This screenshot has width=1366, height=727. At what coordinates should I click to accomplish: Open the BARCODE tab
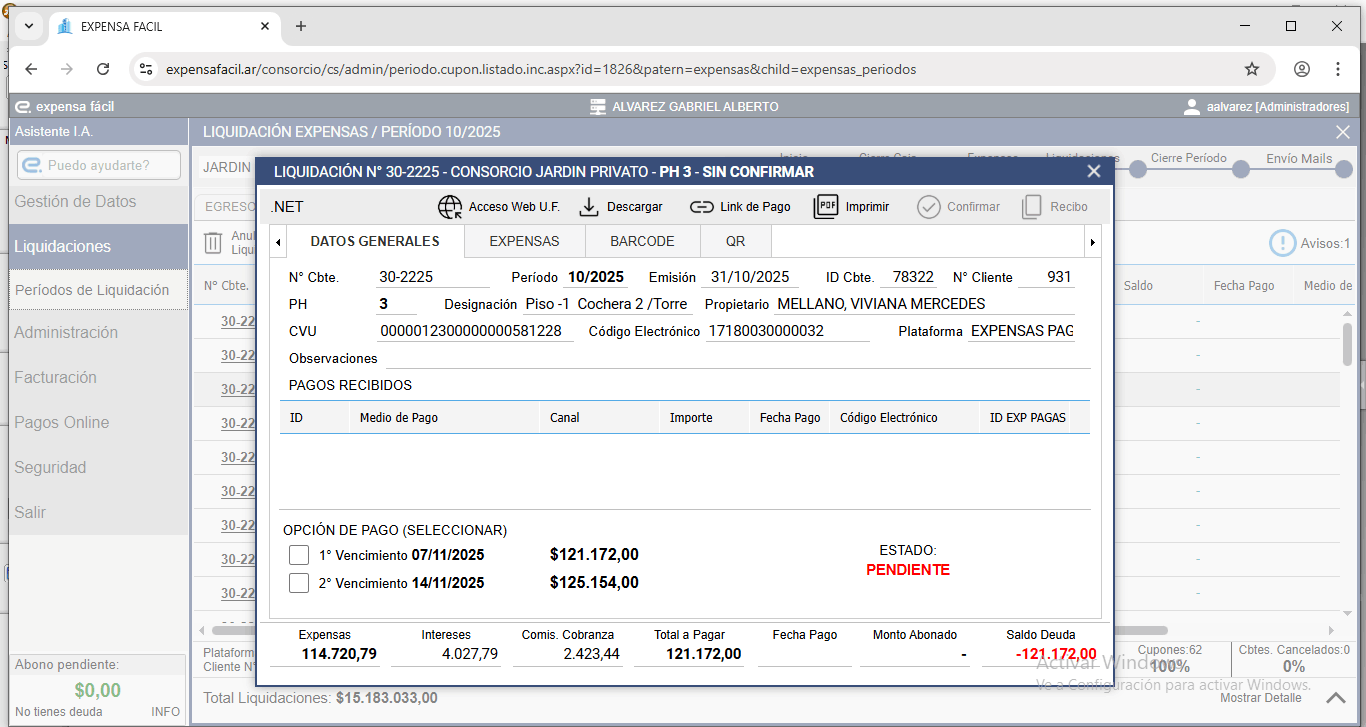(642, 241)
